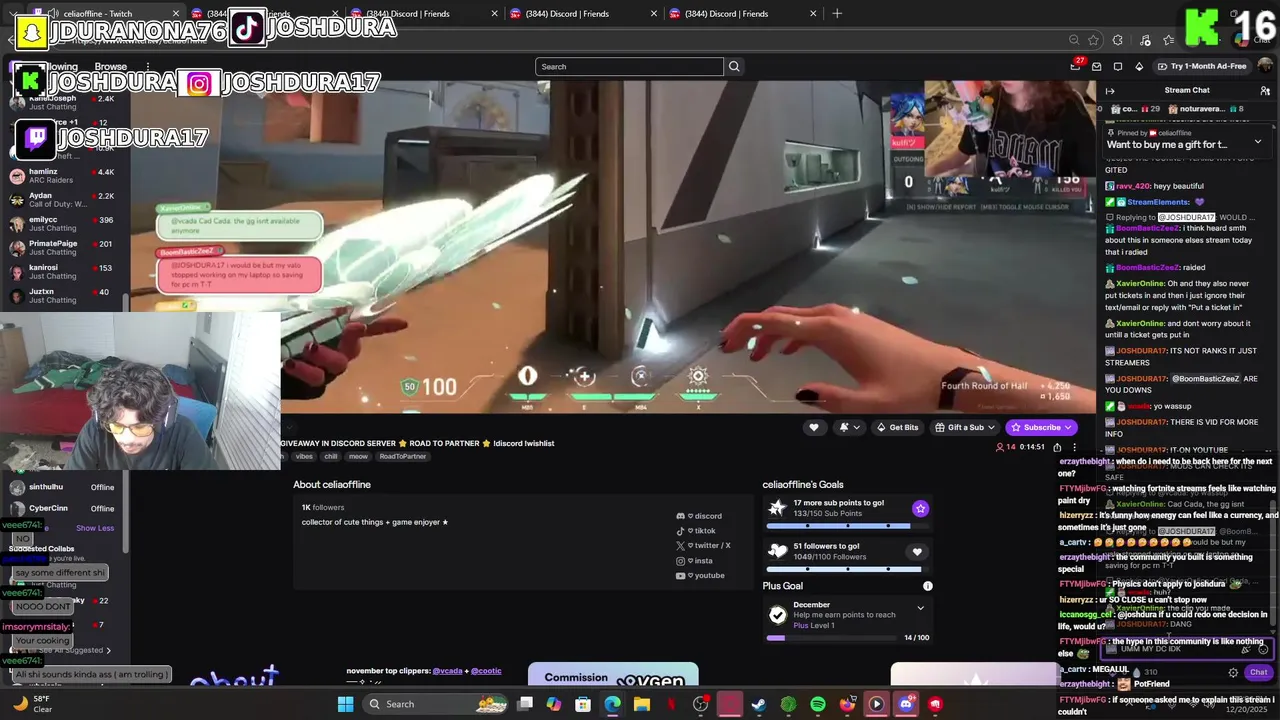Click the Plus Goal info icon
Image resolution: width=1280 pixels, height=720 pixels.
(x=927, y=586)
